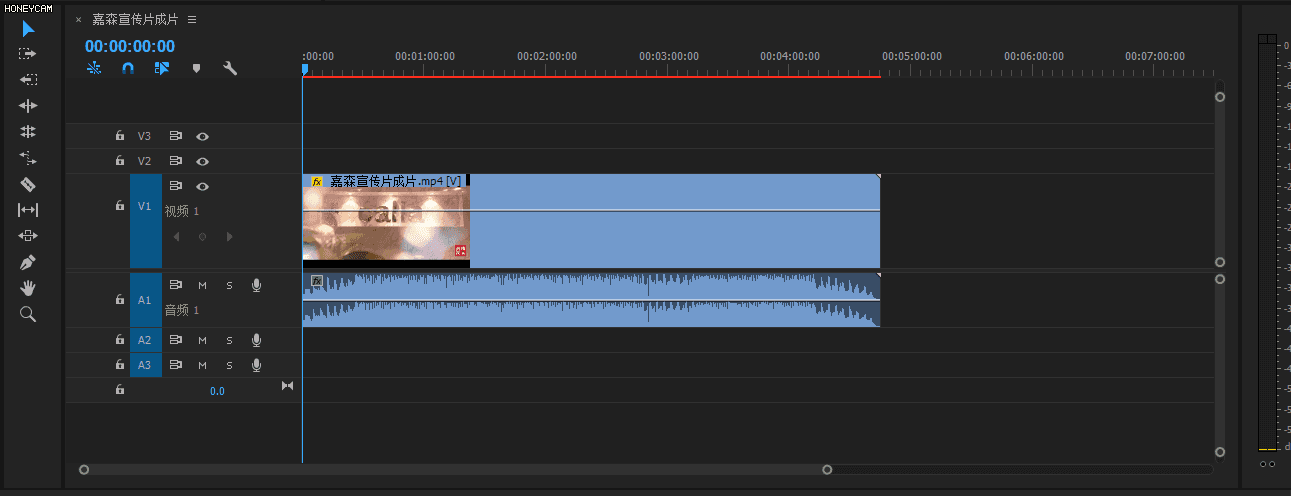
Task: Go to next keyframe on V1
Action: coord(229,237)
